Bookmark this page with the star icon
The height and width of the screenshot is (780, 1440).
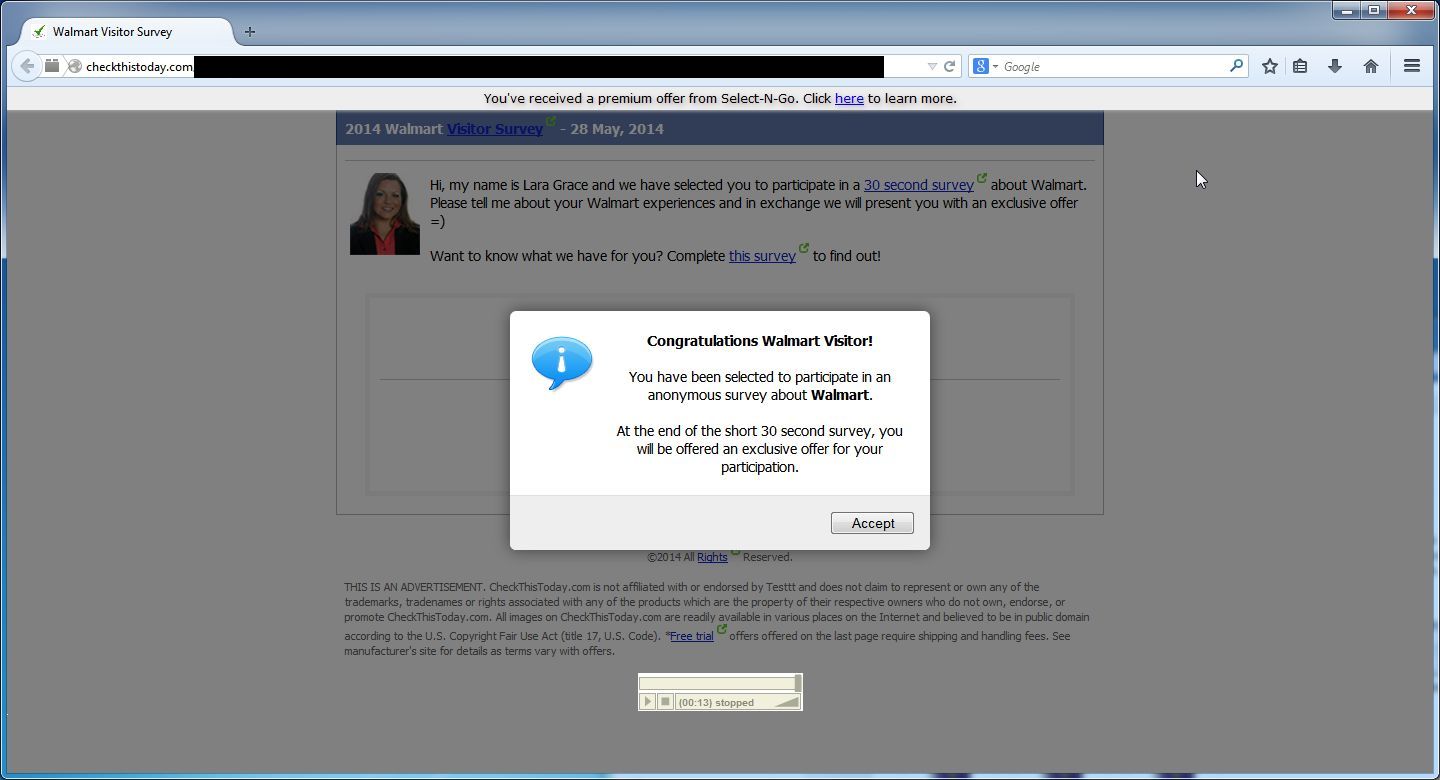point(1270,66)
